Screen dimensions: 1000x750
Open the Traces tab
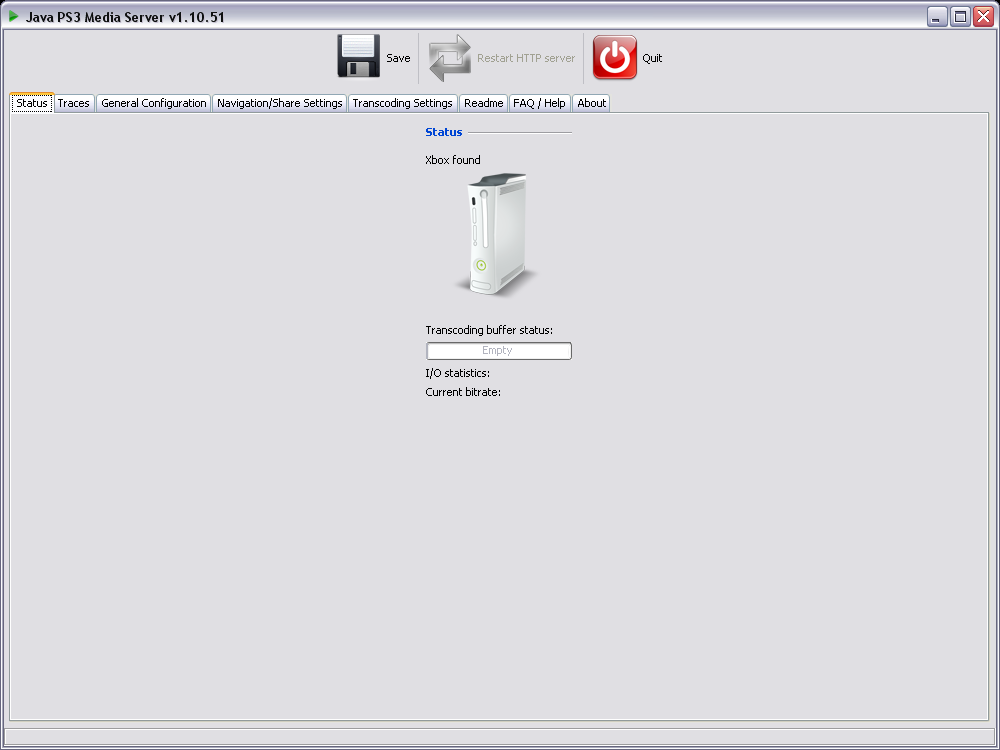tap(74, 103)
